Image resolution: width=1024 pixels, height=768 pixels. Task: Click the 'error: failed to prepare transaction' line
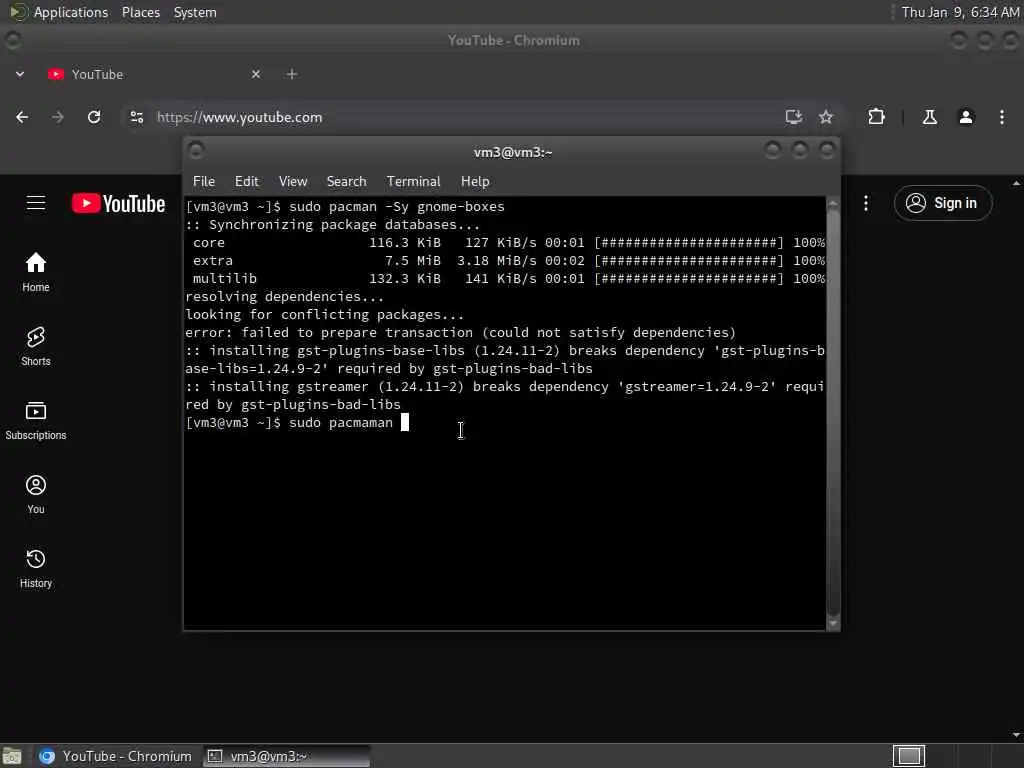[460, 332]
